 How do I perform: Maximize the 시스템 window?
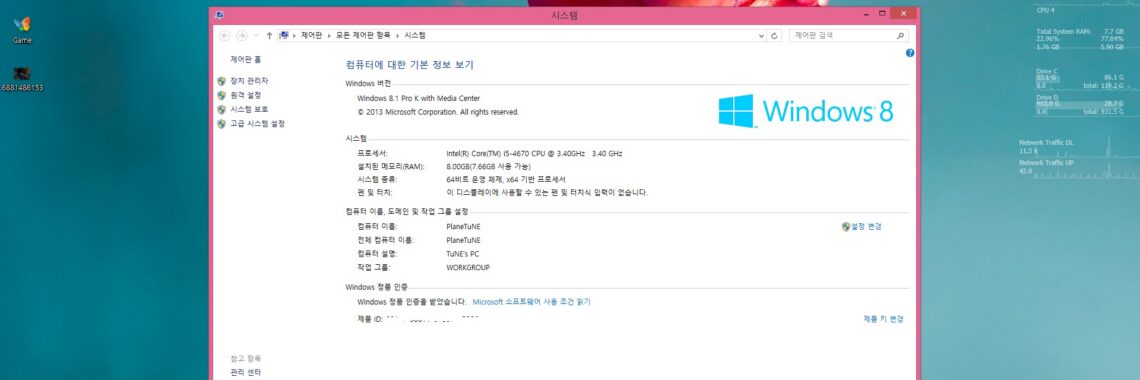tap(883, 14)
